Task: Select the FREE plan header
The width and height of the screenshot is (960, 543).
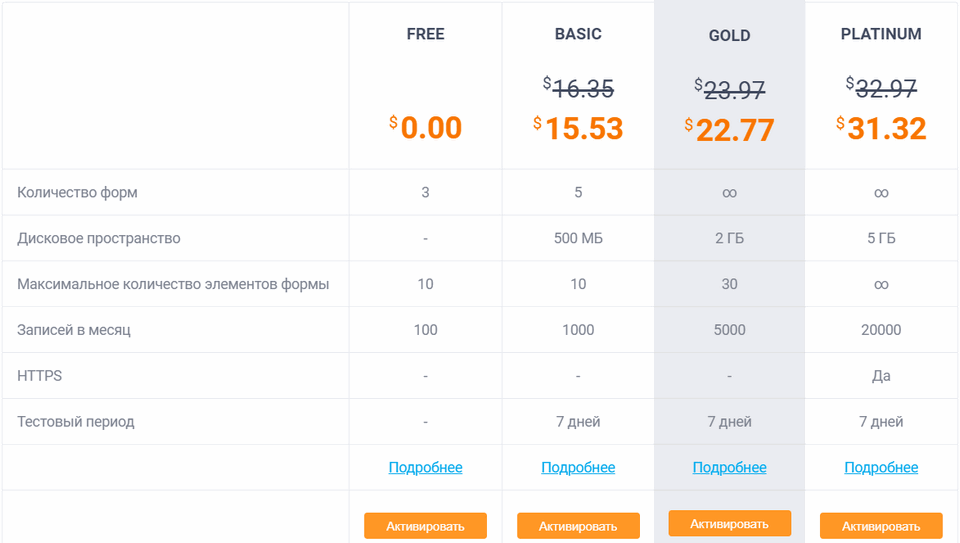Action: [x=425, y=34]
